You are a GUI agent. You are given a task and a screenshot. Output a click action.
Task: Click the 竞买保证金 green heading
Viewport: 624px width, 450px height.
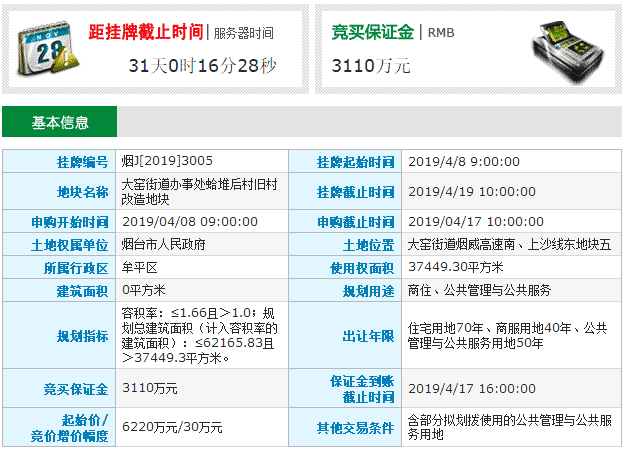coord(373,32)
